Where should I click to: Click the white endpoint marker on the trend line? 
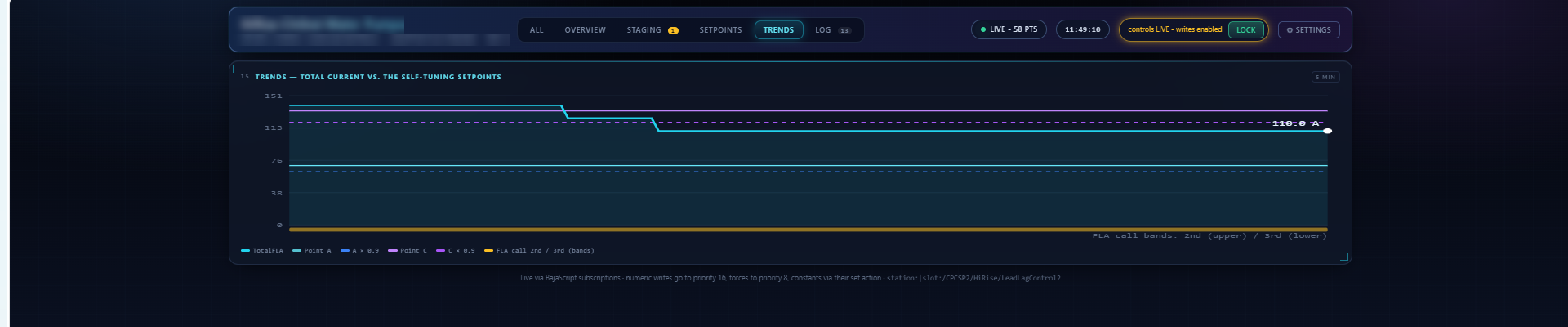[x=1327, y=131]
